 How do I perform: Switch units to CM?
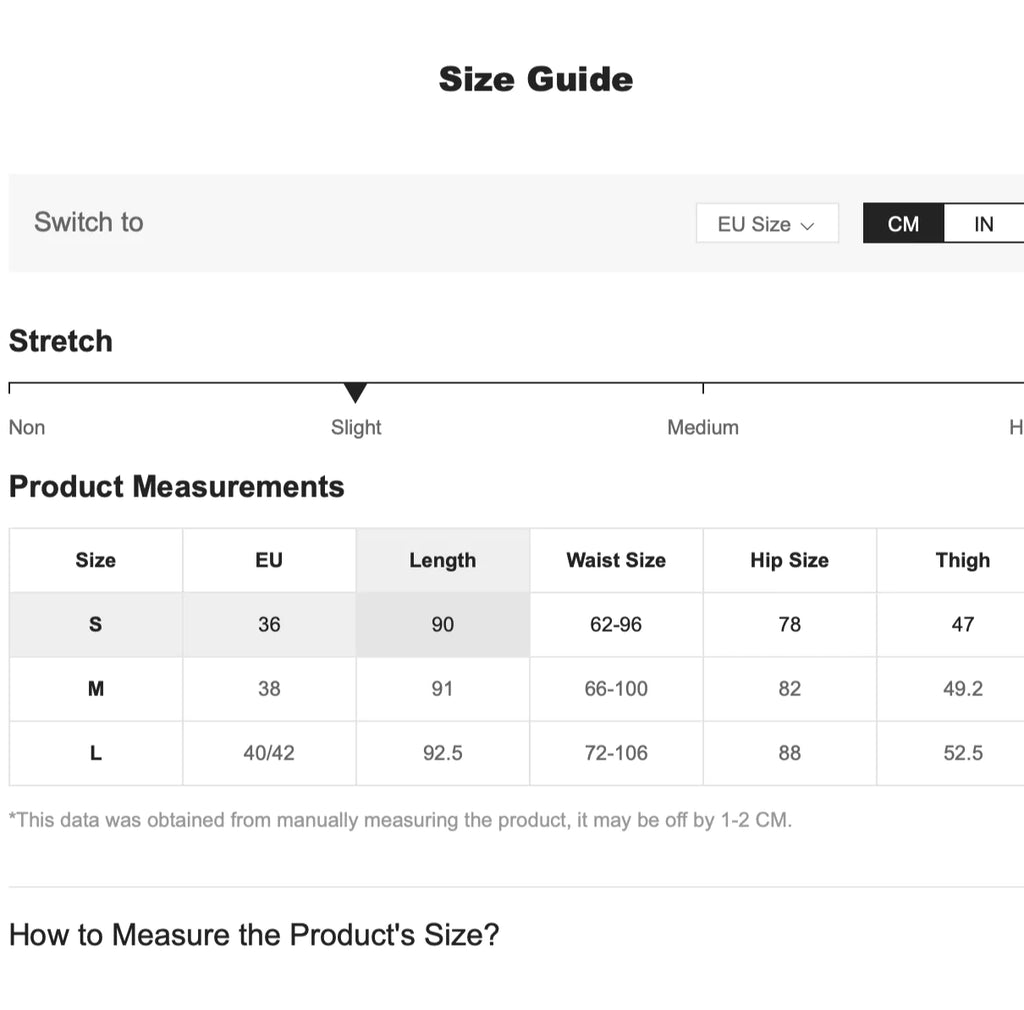click(902, 224)
